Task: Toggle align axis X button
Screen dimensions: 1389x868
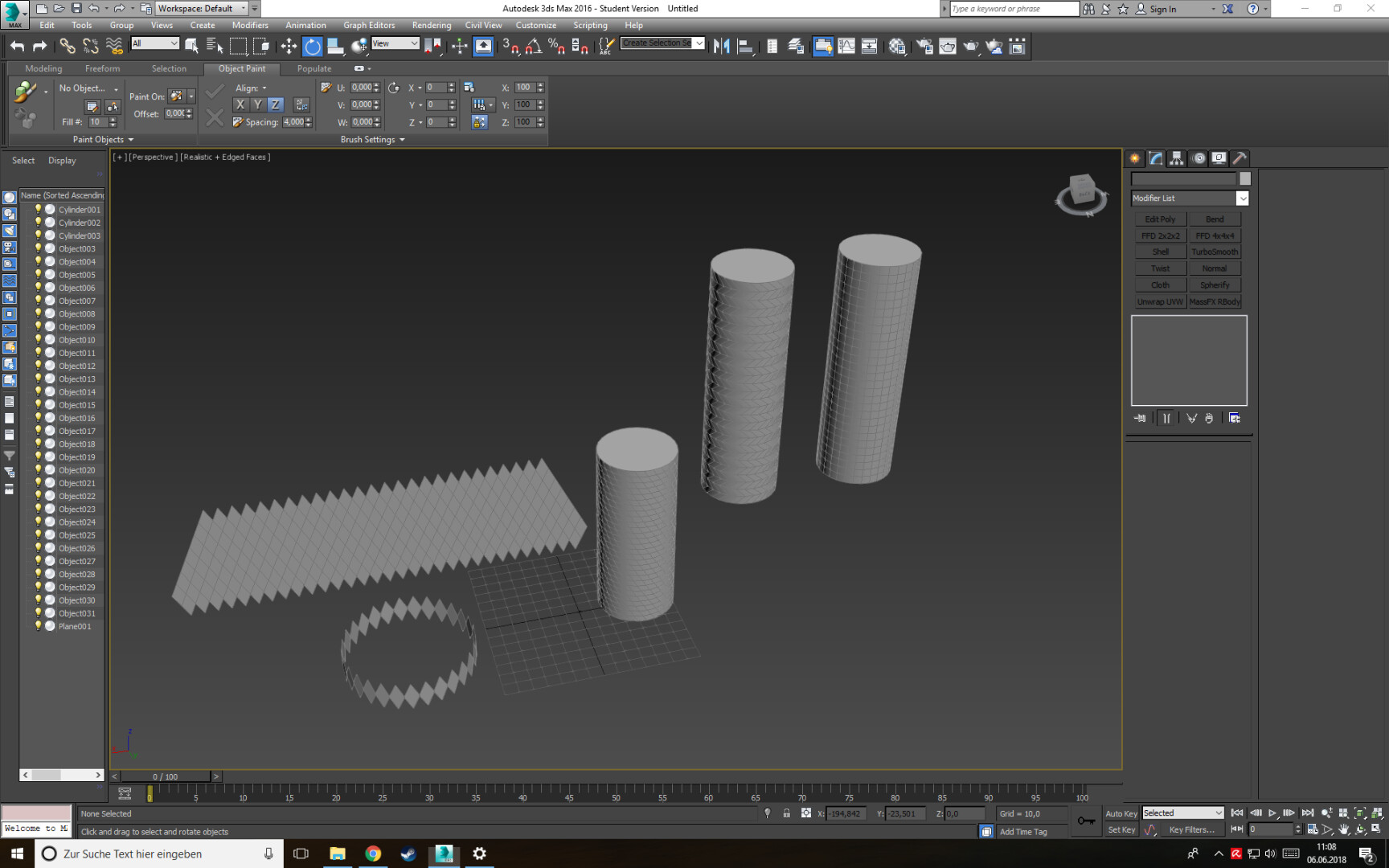Action: [x=240, y=104]
